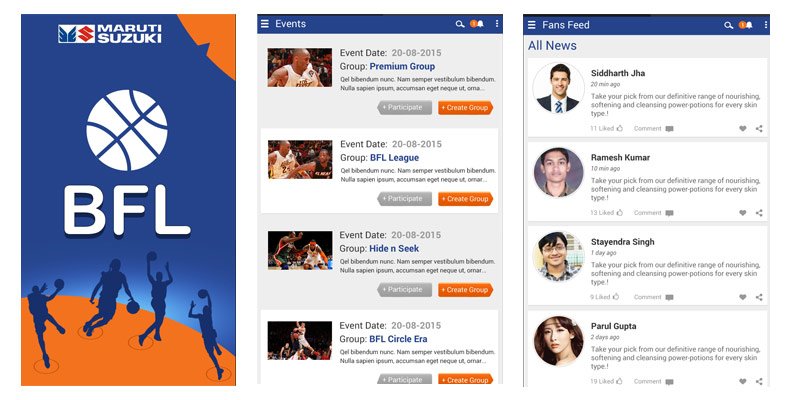Tap the search icon in Events header
The image size is (800, 400).
[x=460, y=24]
